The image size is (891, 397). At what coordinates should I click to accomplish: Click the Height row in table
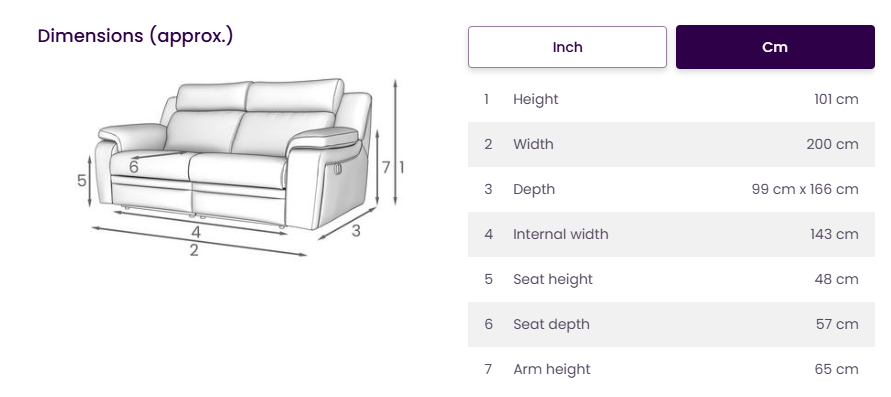coord(671,99)
